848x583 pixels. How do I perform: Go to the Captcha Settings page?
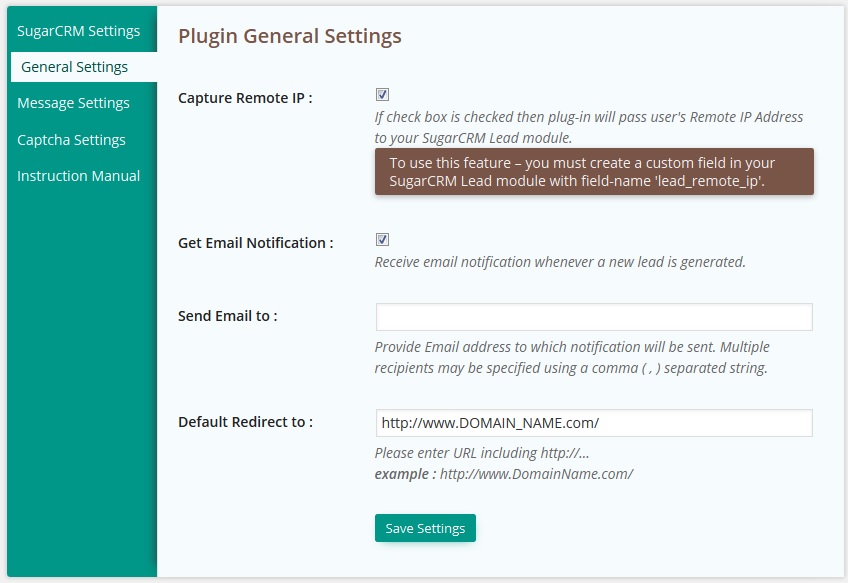point(71,140)
